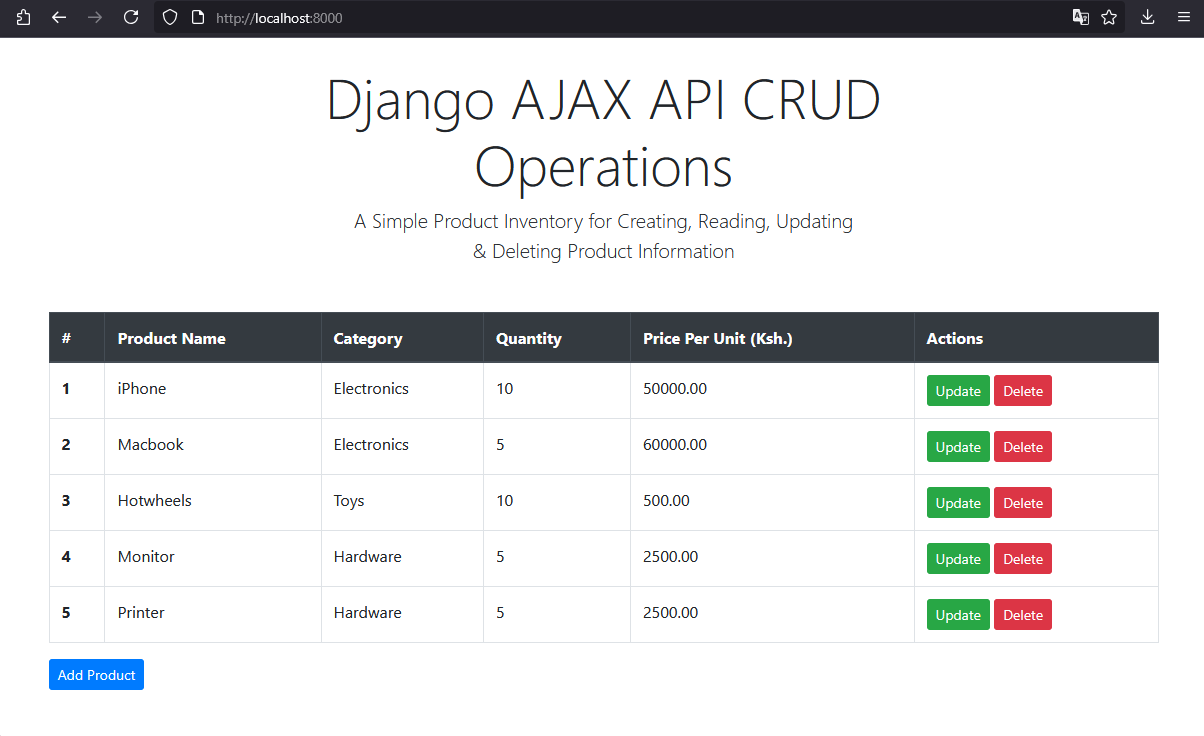This screenshot has width=1204, height=736.
Task: Click the Toys category cell
Action: pos(402,503)
